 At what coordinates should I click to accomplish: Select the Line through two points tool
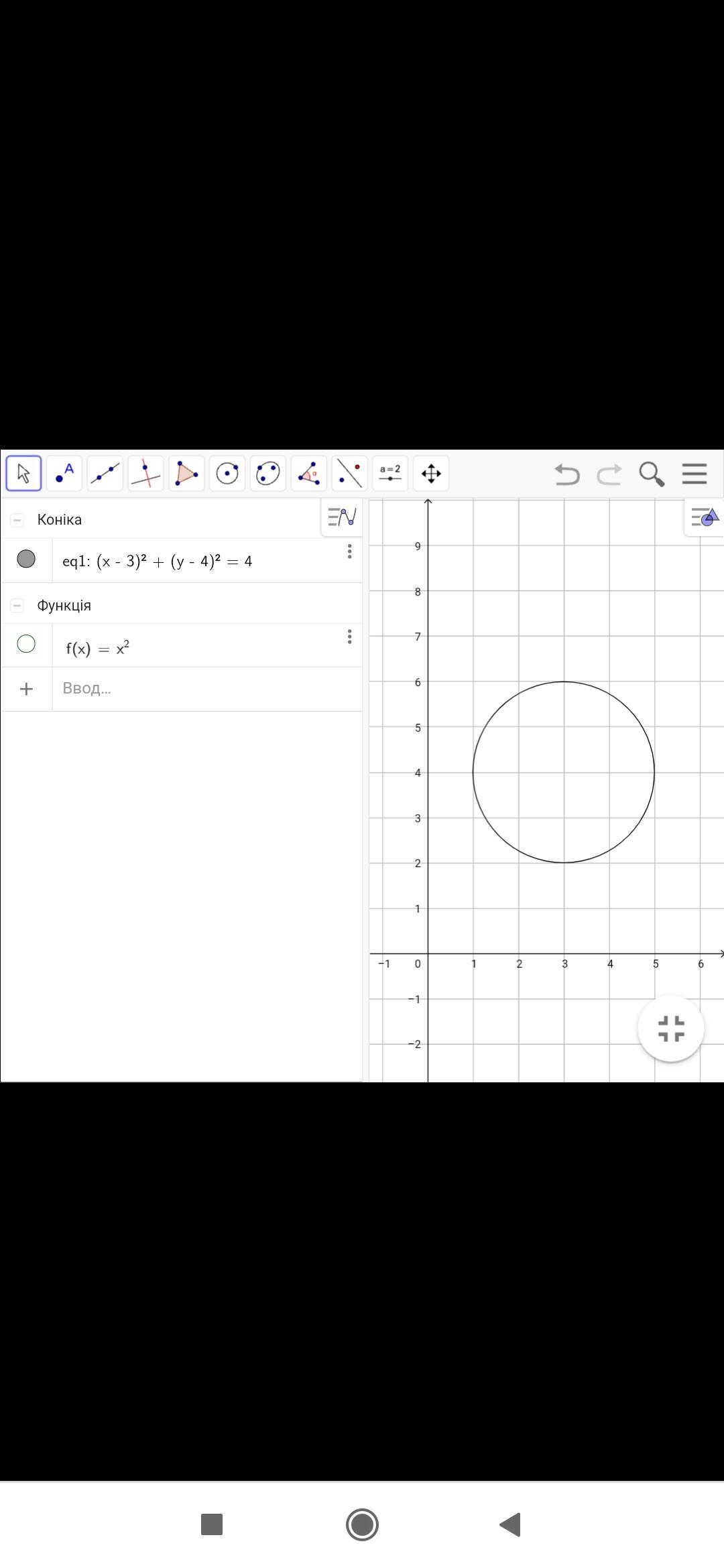pyautogui.click(x=105, y=474)
